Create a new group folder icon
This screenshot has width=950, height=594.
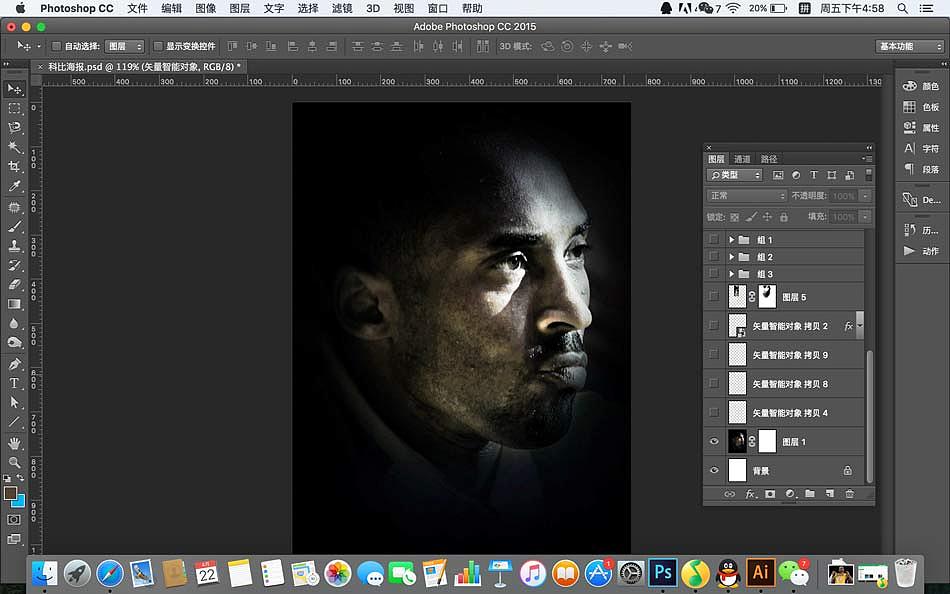pos(810,494)
